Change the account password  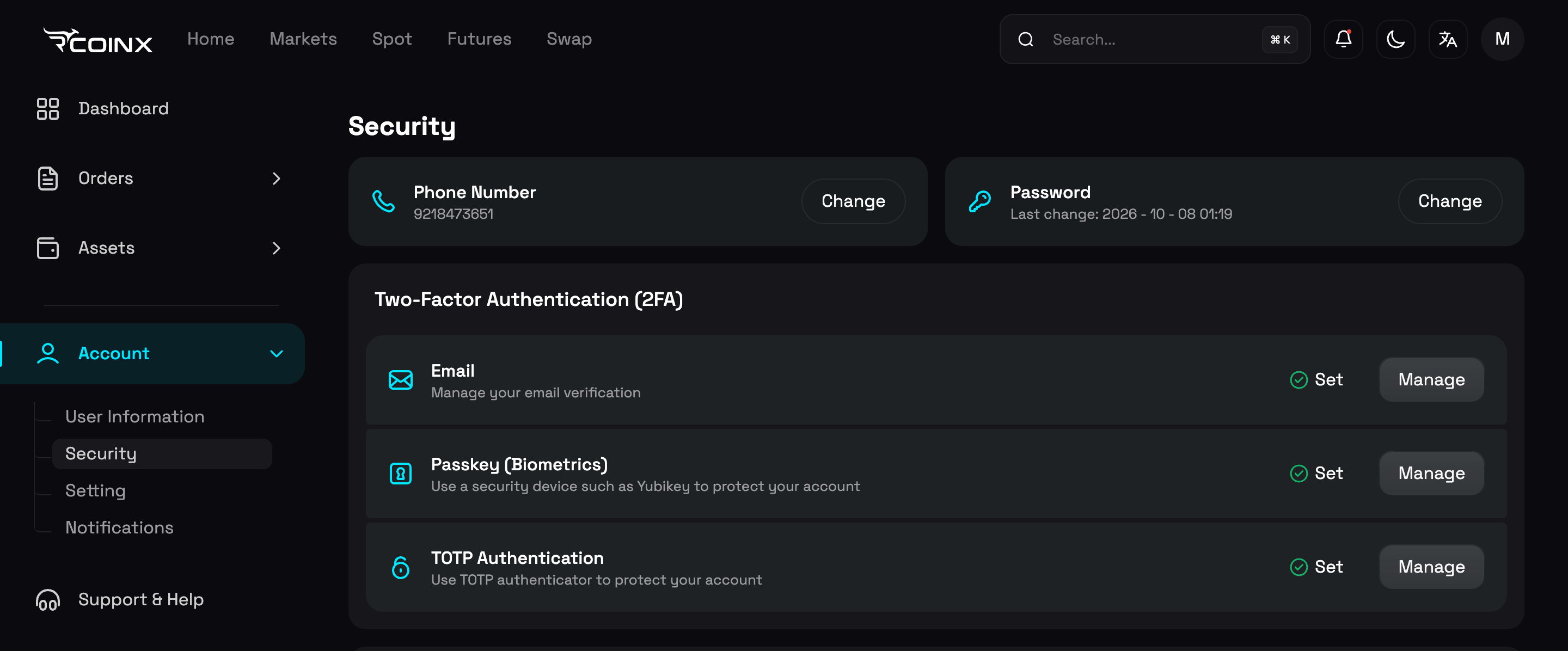coord(1450,201)
